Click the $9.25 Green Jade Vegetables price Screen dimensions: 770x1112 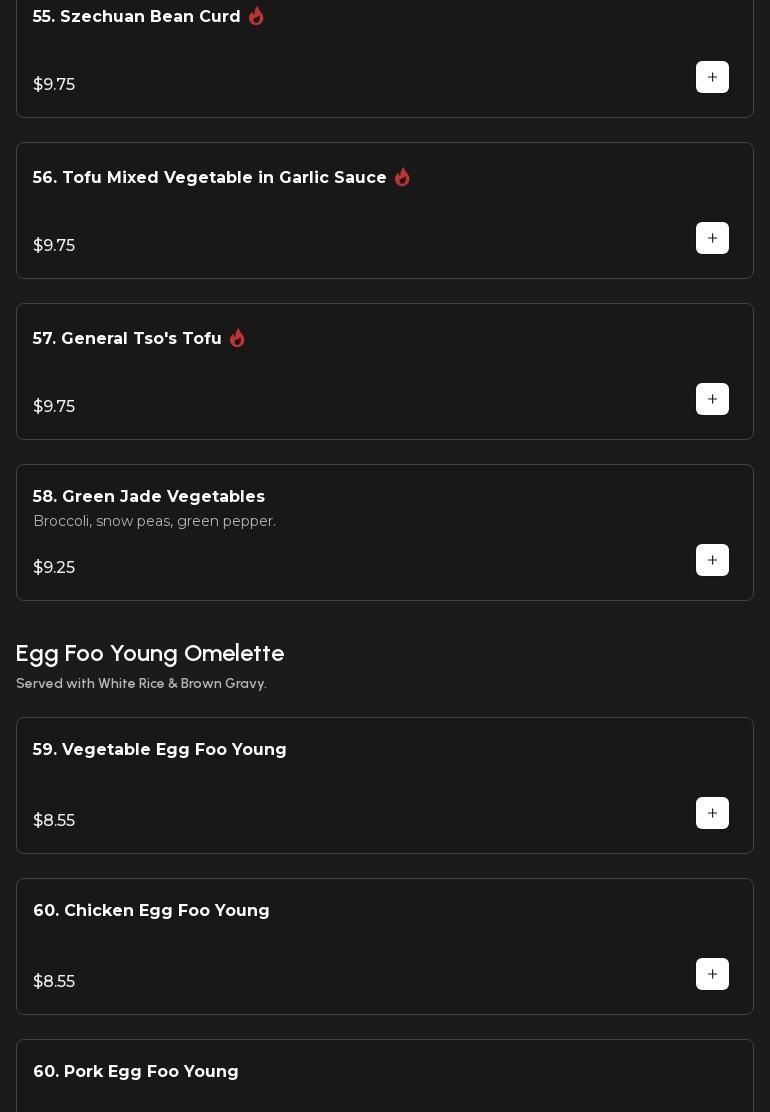pos(54,568)
